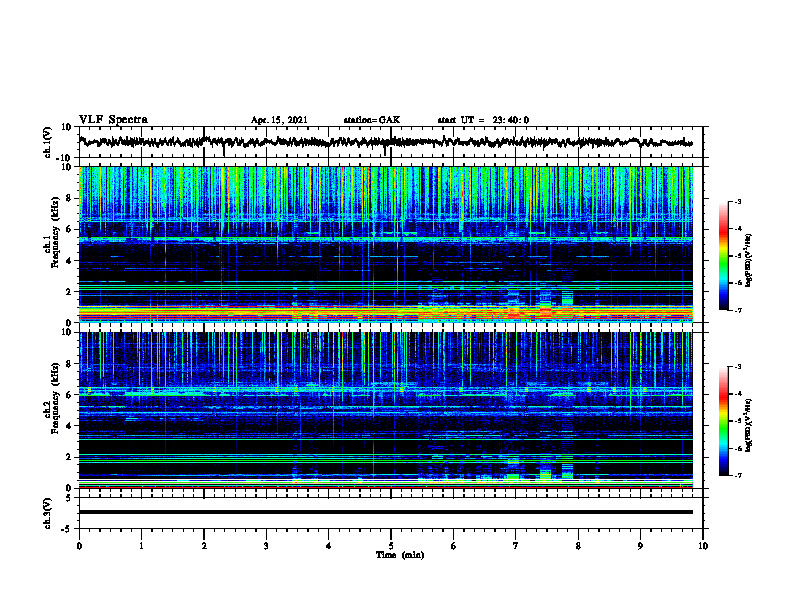This screenshot has height=612, width=792.
Task: Select the "ch.3(V)" axis label
Action: click(x=48, y=513)
